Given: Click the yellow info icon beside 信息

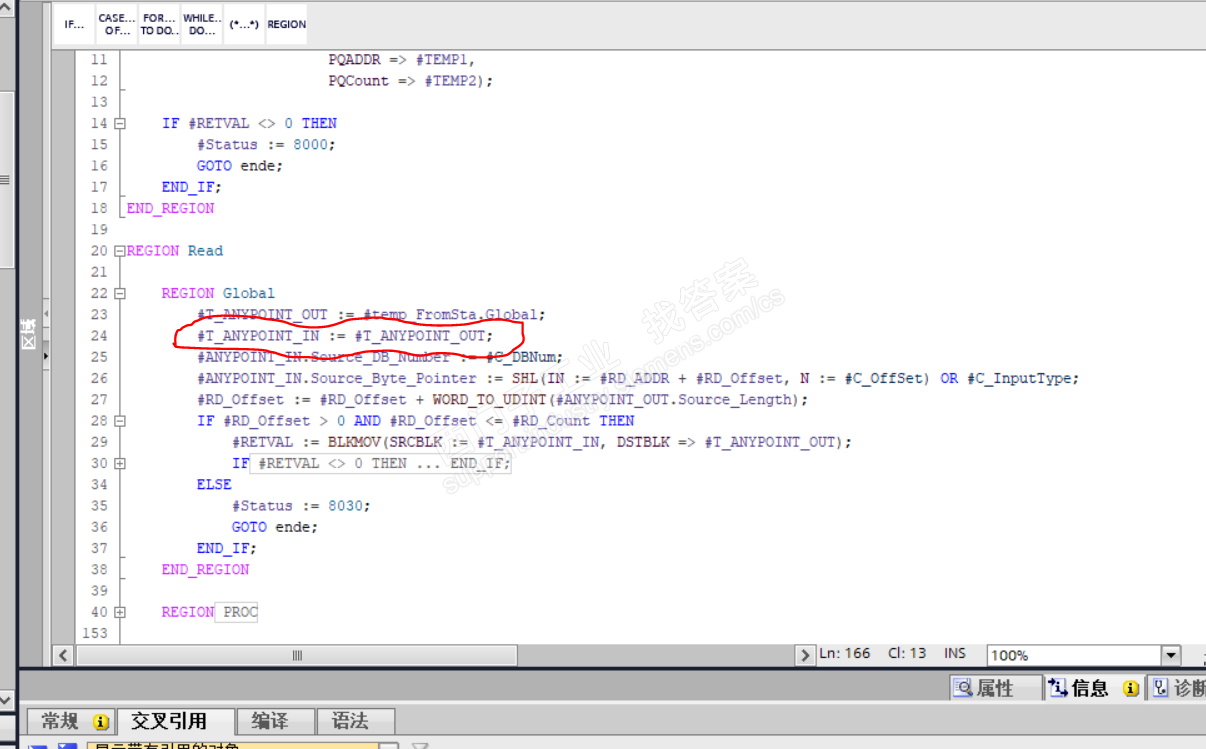Looking at the screenshot, I should 1130,688.
